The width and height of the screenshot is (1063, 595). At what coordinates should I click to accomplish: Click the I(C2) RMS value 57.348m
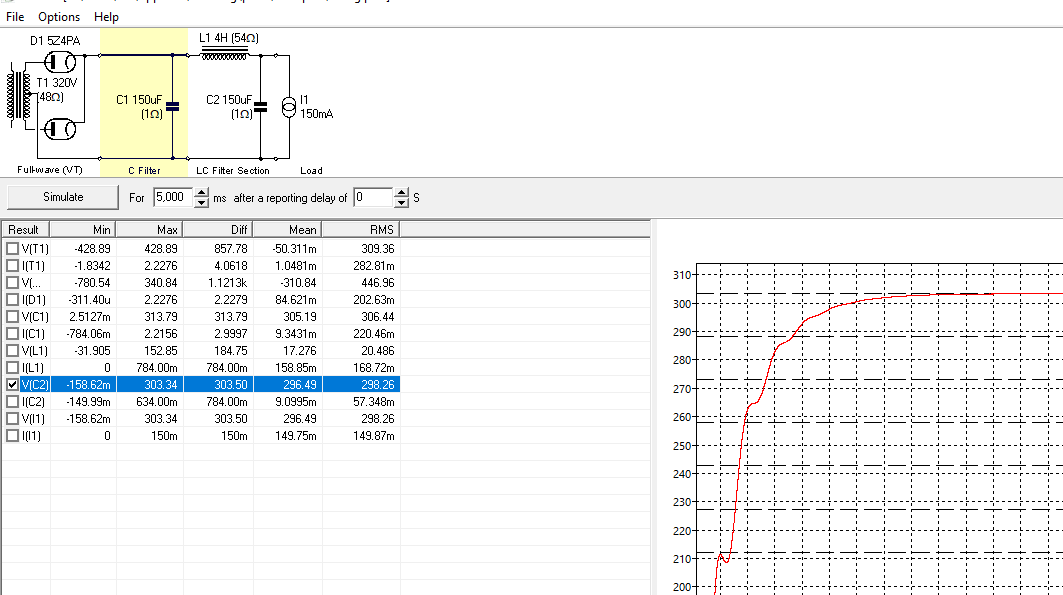pos(374,401)
